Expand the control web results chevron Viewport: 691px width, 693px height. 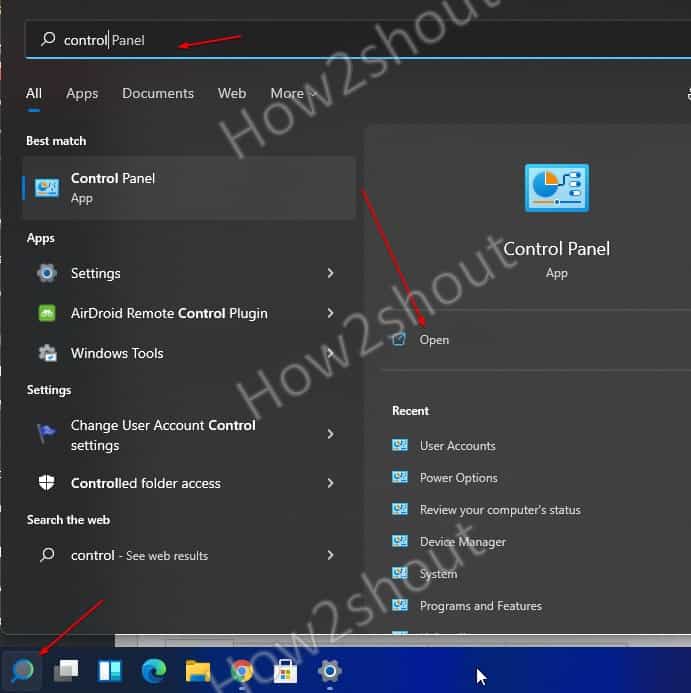[x=330, y=555]
